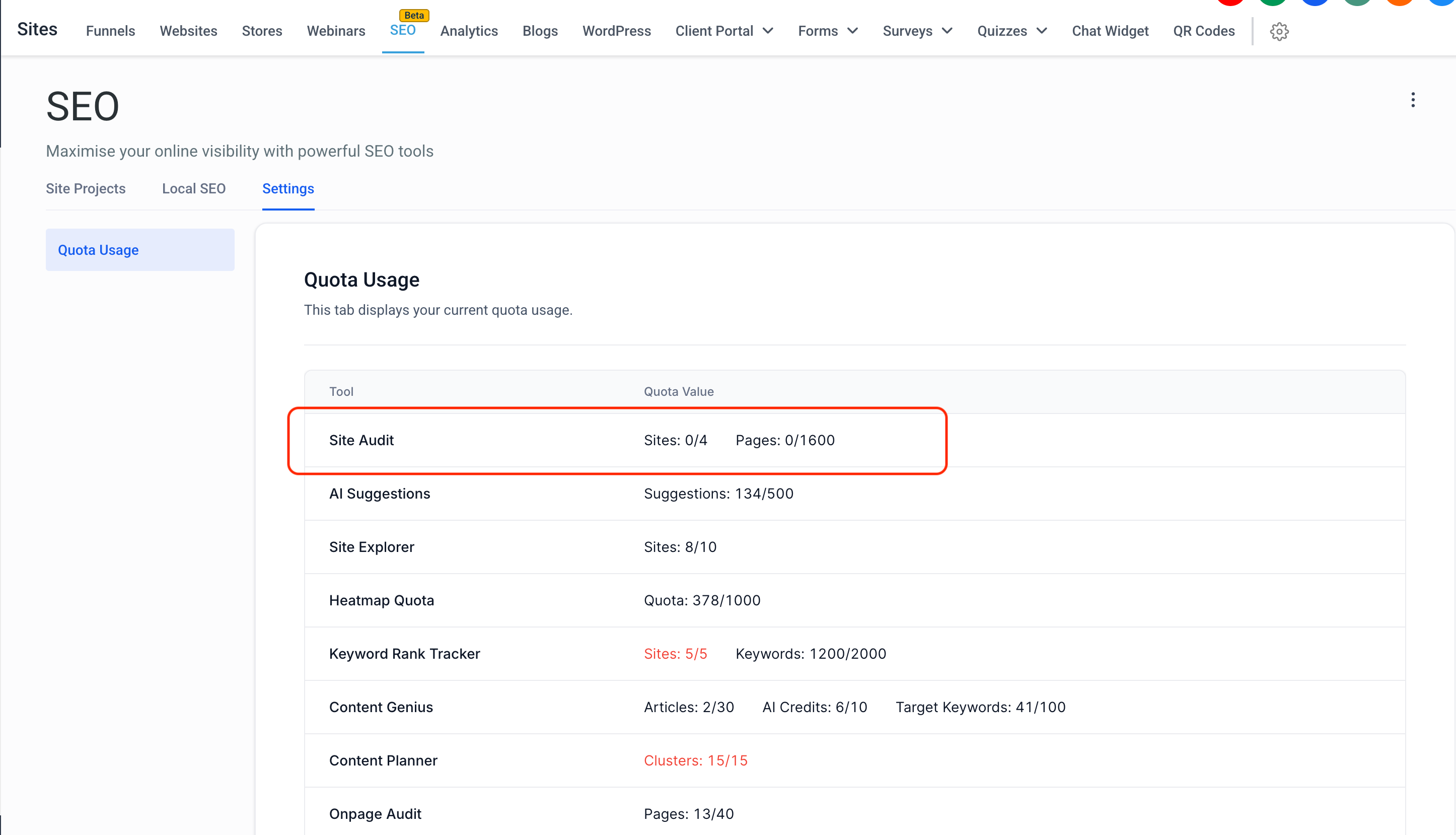Select the dark blue circle app icon
The height and width of the screenshot is (835, 1456).
1315,4
